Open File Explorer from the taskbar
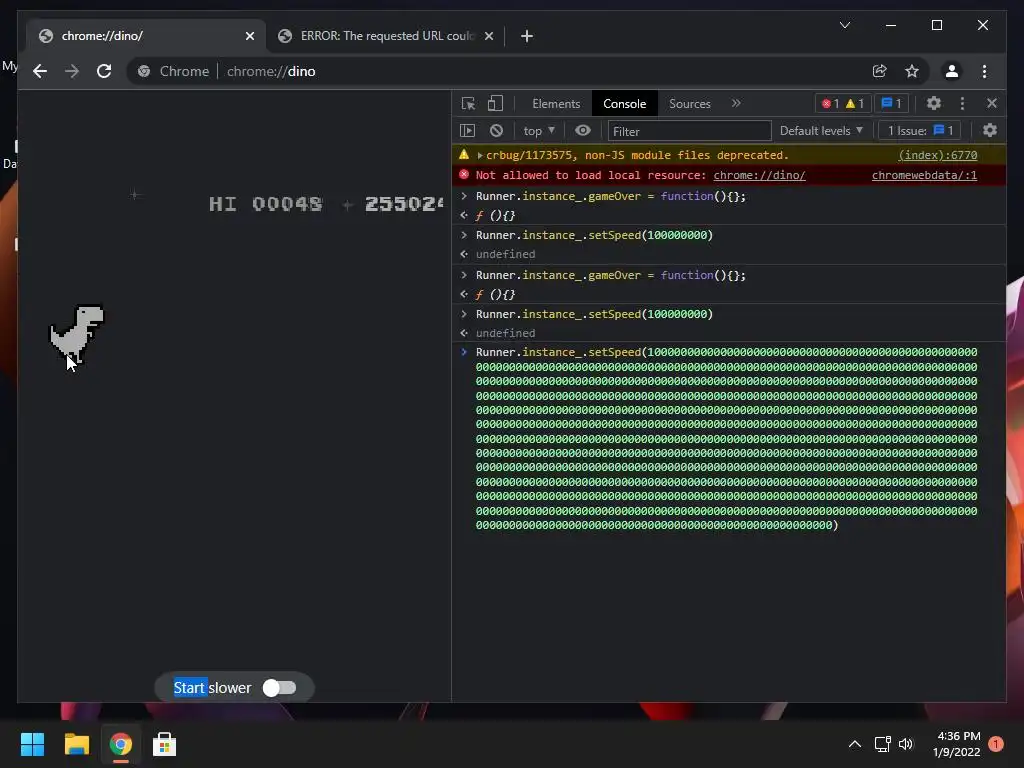This screenshot has width=1024, height=768. click(x=76, y=744)
